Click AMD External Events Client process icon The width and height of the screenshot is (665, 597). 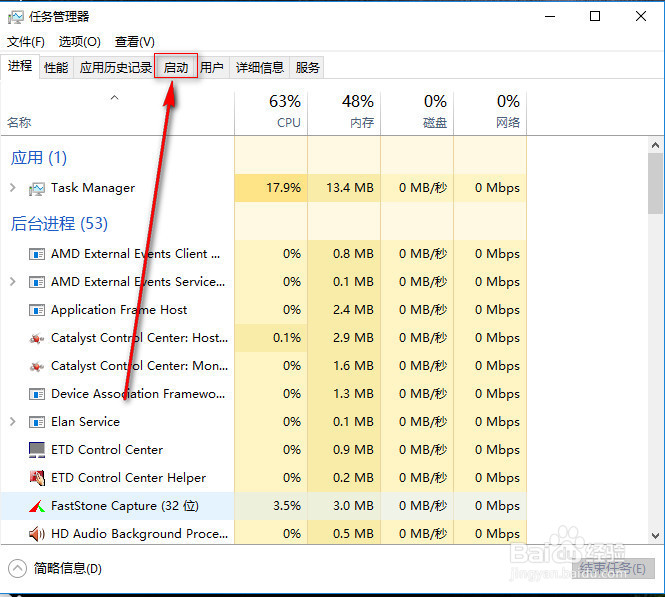click(37, 254)
